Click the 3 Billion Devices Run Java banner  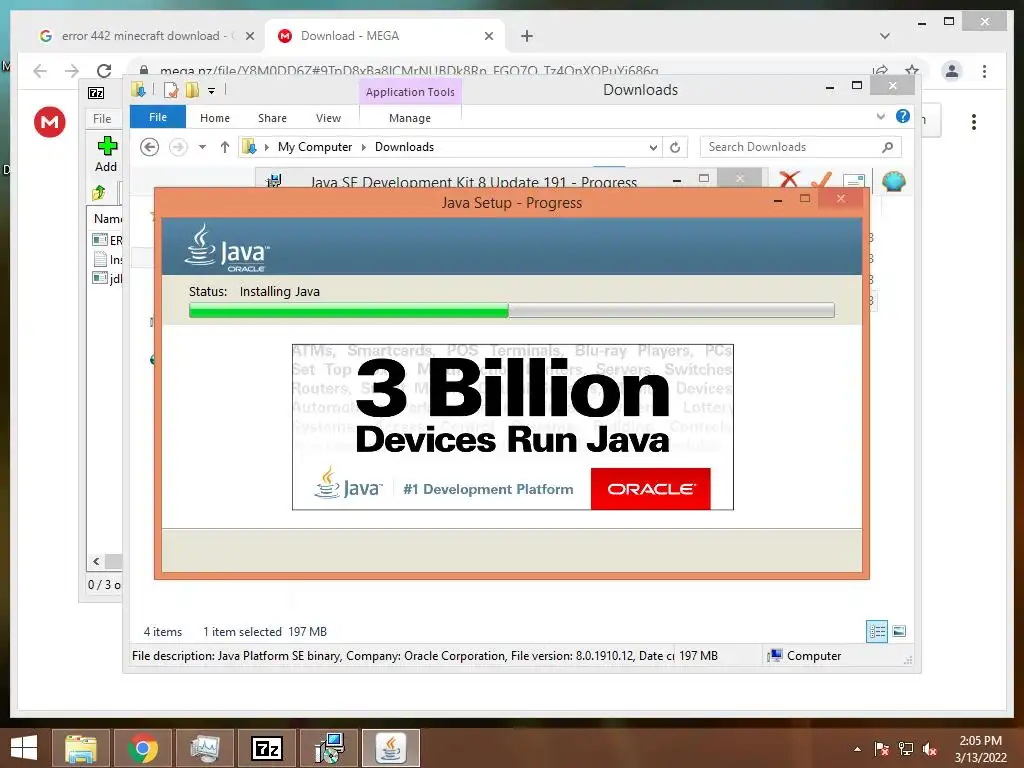[x=513, y=426]
